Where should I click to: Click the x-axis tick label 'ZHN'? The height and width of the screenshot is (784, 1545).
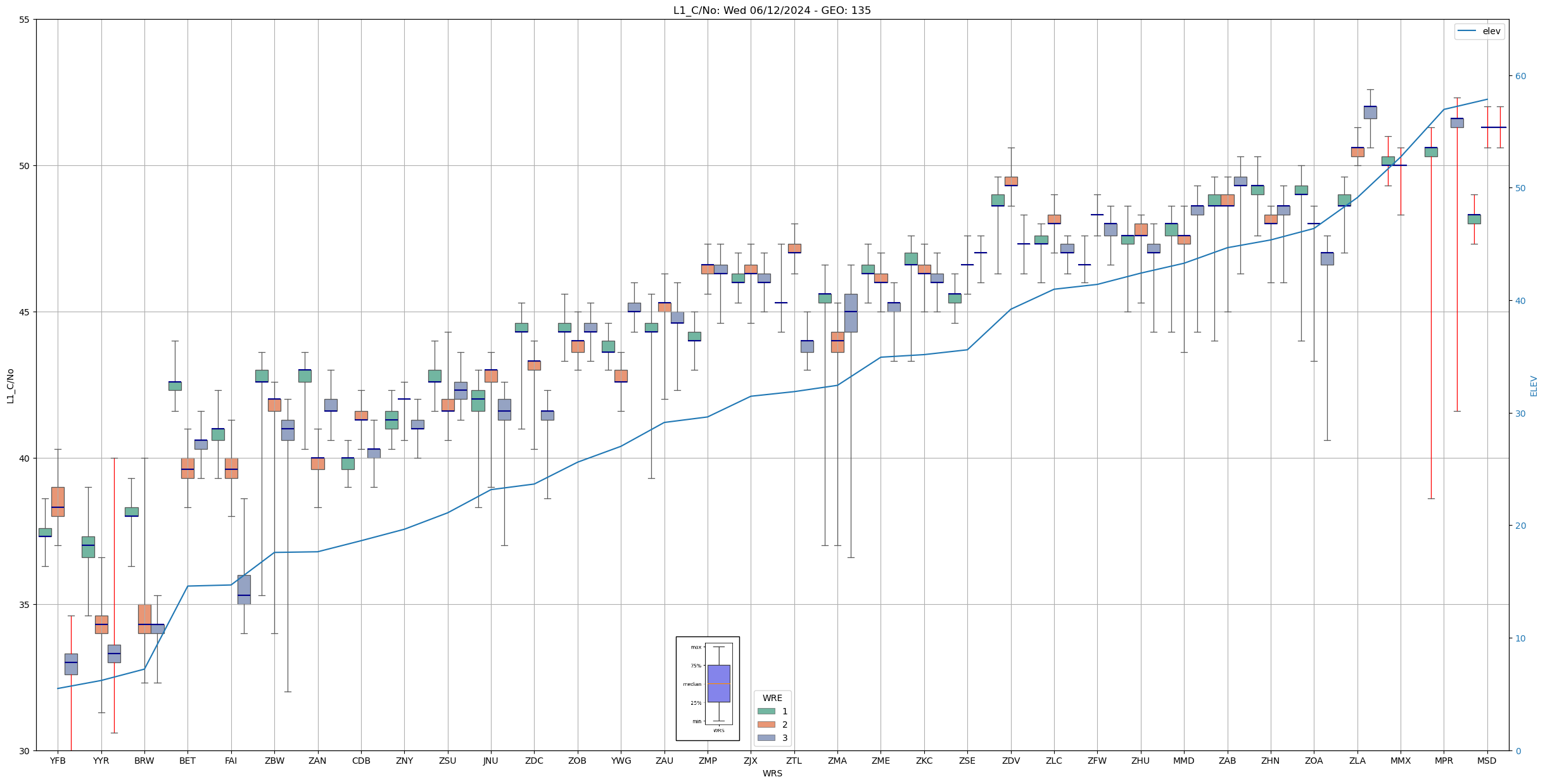coord(1271,761)
